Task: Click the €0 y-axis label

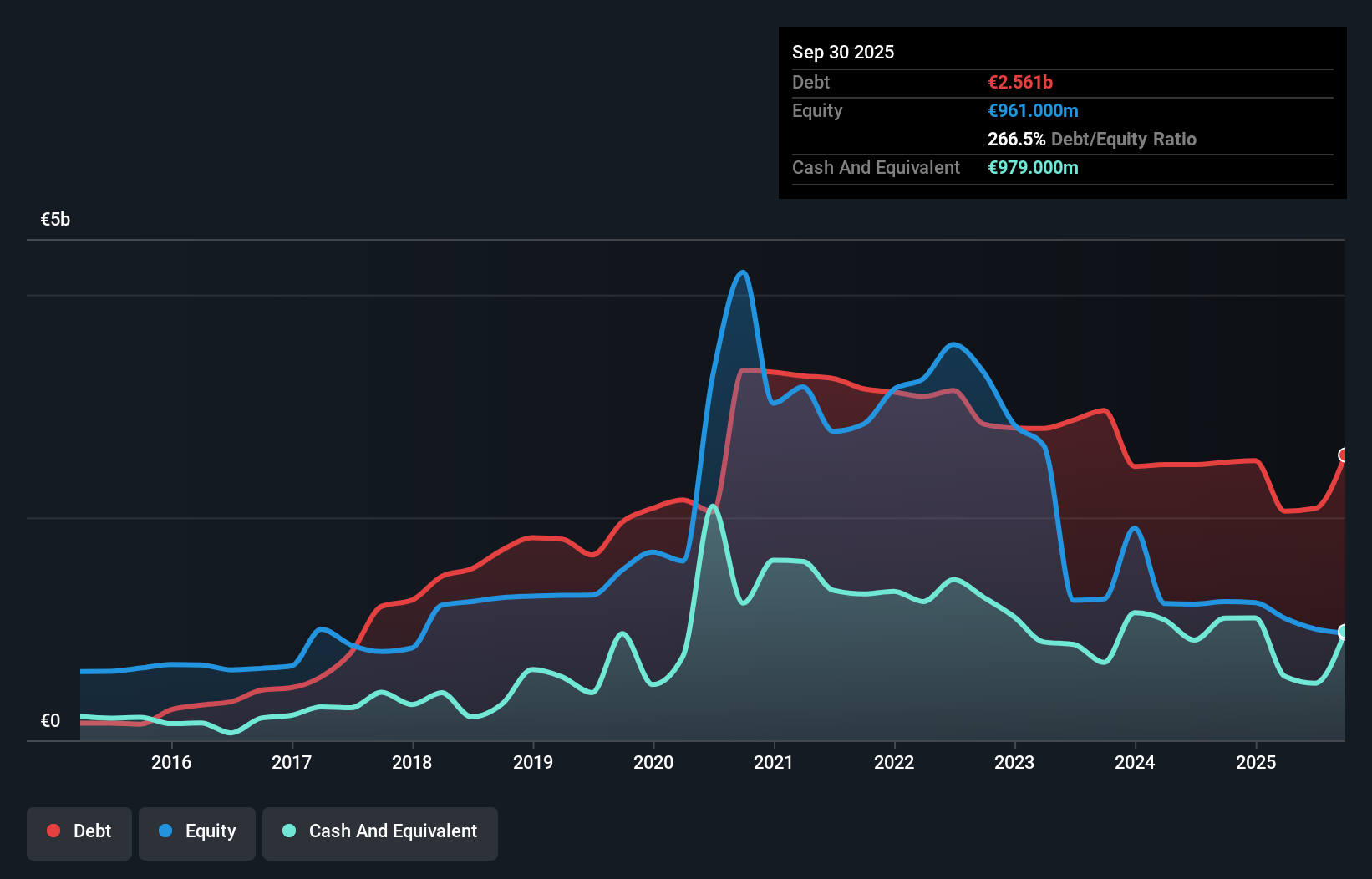Action: (x=50, y=720)
